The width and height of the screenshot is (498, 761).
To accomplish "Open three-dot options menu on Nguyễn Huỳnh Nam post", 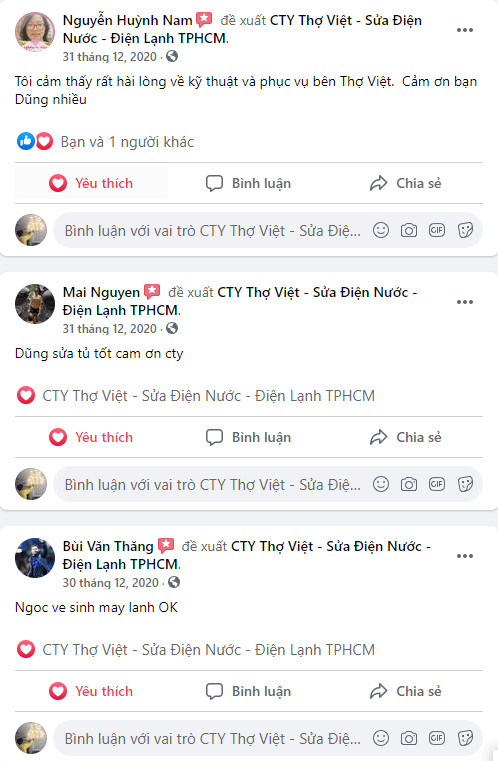I will point(465,30).
